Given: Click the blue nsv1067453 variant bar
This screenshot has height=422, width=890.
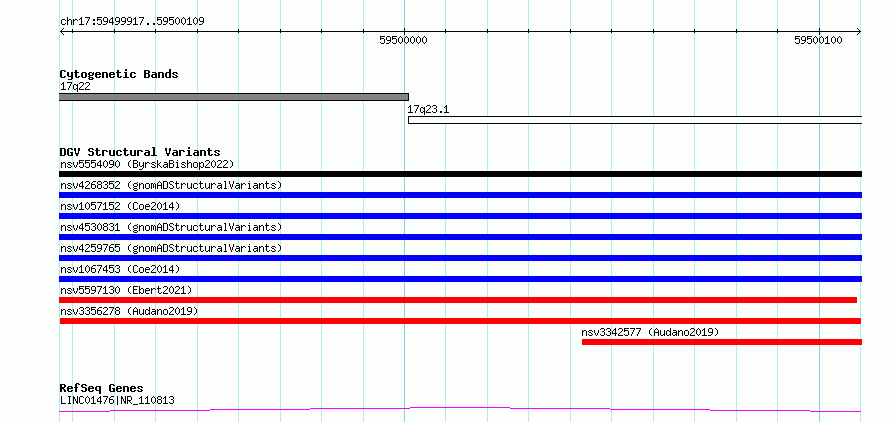Looking at the screenshot, I should click(461, 279).
